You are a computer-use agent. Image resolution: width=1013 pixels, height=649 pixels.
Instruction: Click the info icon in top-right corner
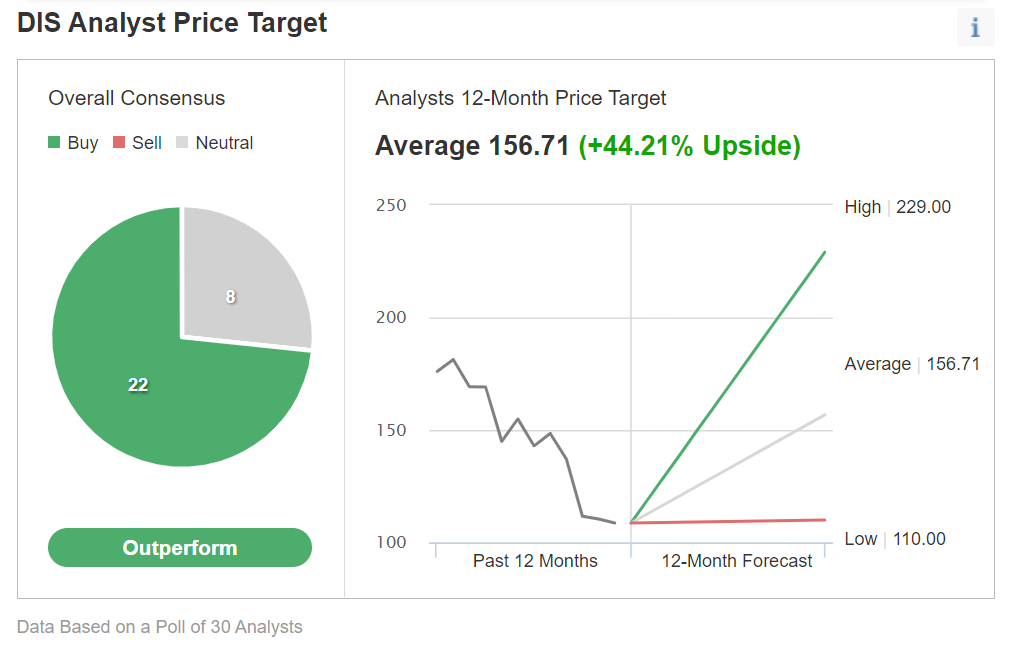[975, 28]
